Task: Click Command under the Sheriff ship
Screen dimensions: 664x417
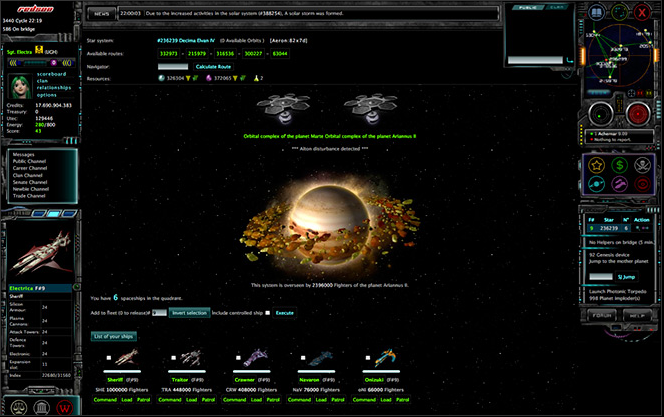Action: (105, 400)
